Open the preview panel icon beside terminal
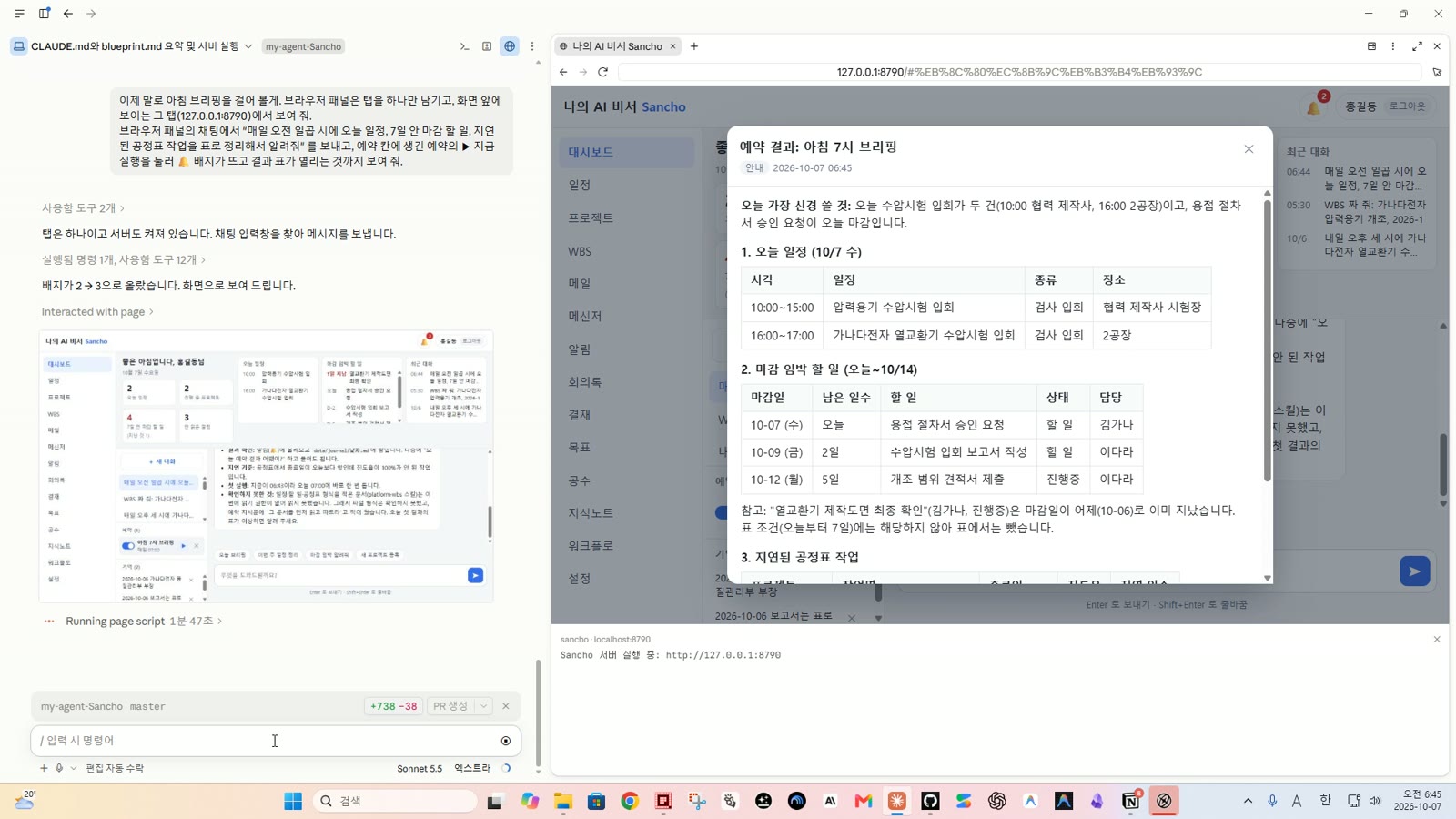1456x819 pixels. (487, 46)
